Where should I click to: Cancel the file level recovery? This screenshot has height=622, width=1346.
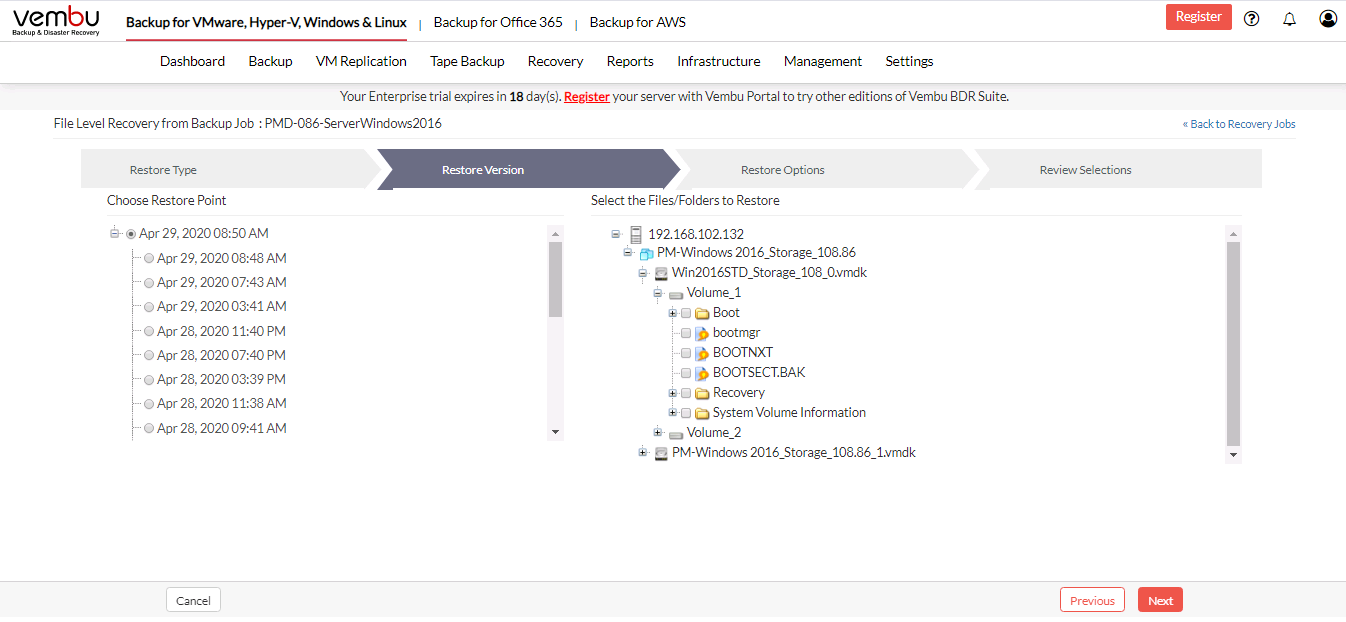193,600
